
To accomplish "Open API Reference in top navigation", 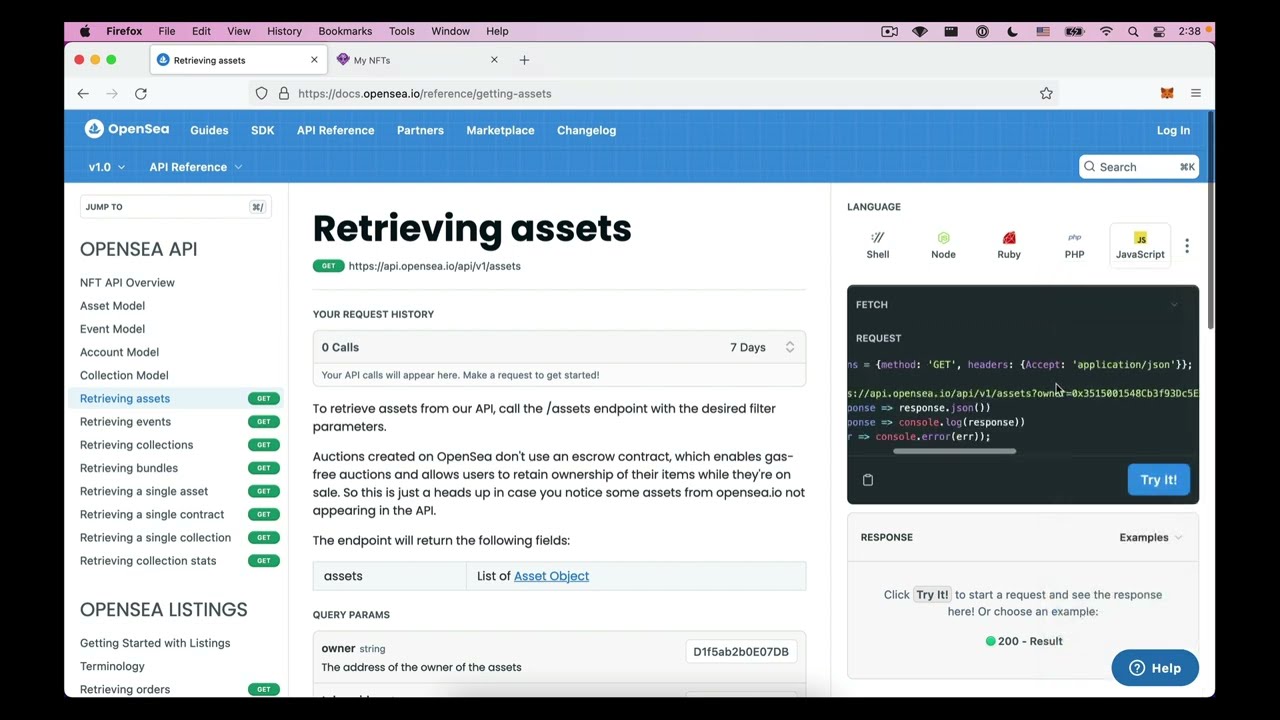I will 335,130.
